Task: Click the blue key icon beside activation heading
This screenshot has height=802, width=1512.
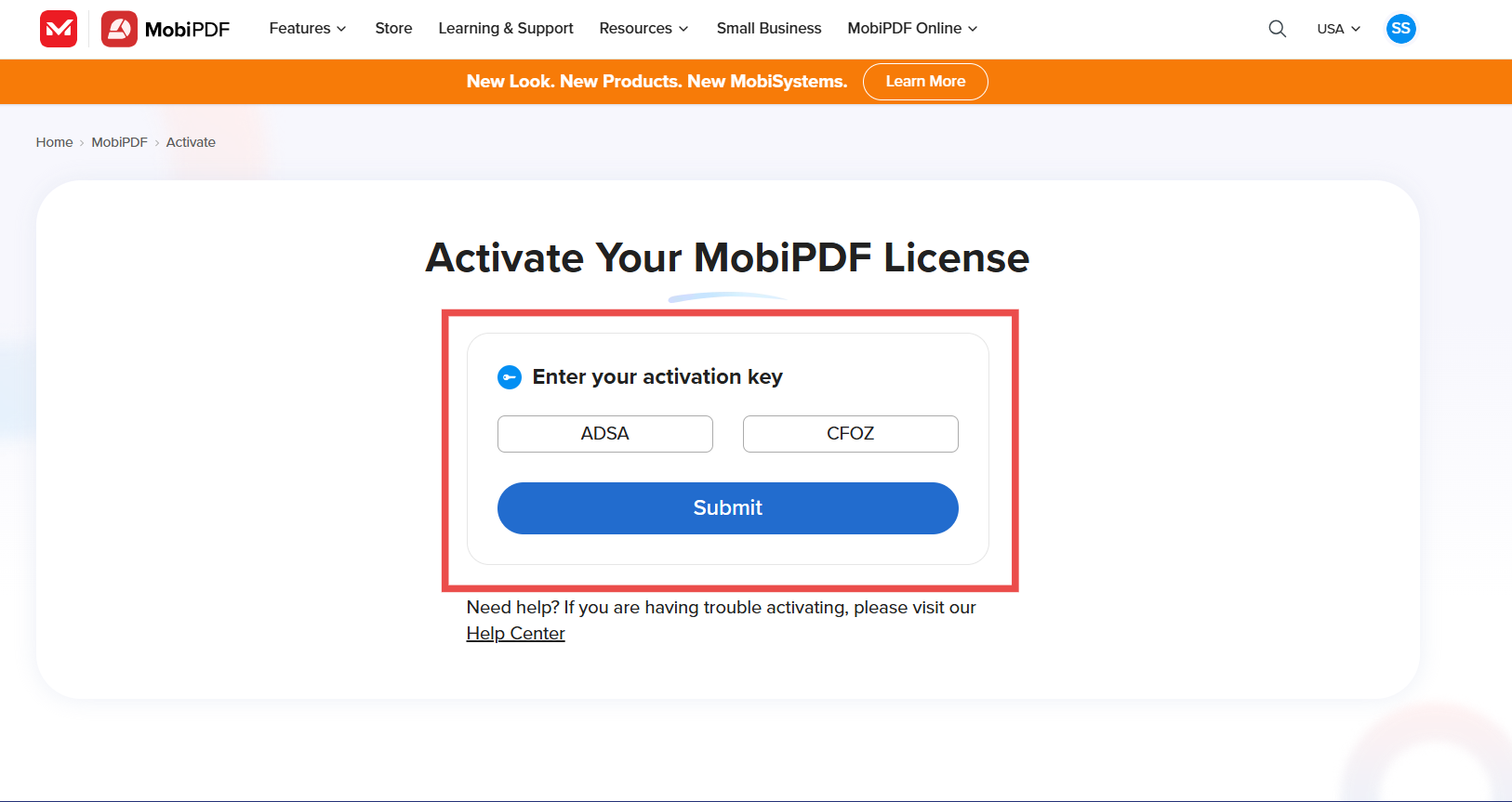Action: point(510,377)
